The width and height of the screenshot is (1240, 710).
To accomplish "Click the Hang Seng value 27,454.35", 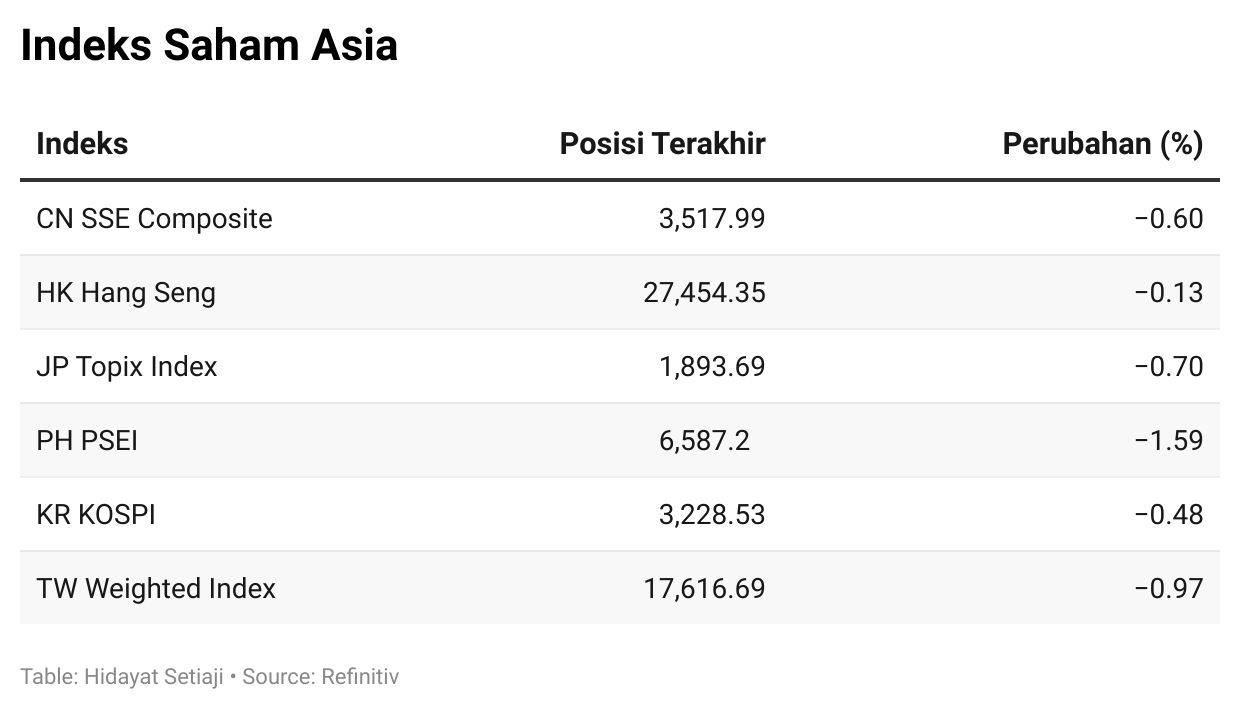I will (705, 293).
